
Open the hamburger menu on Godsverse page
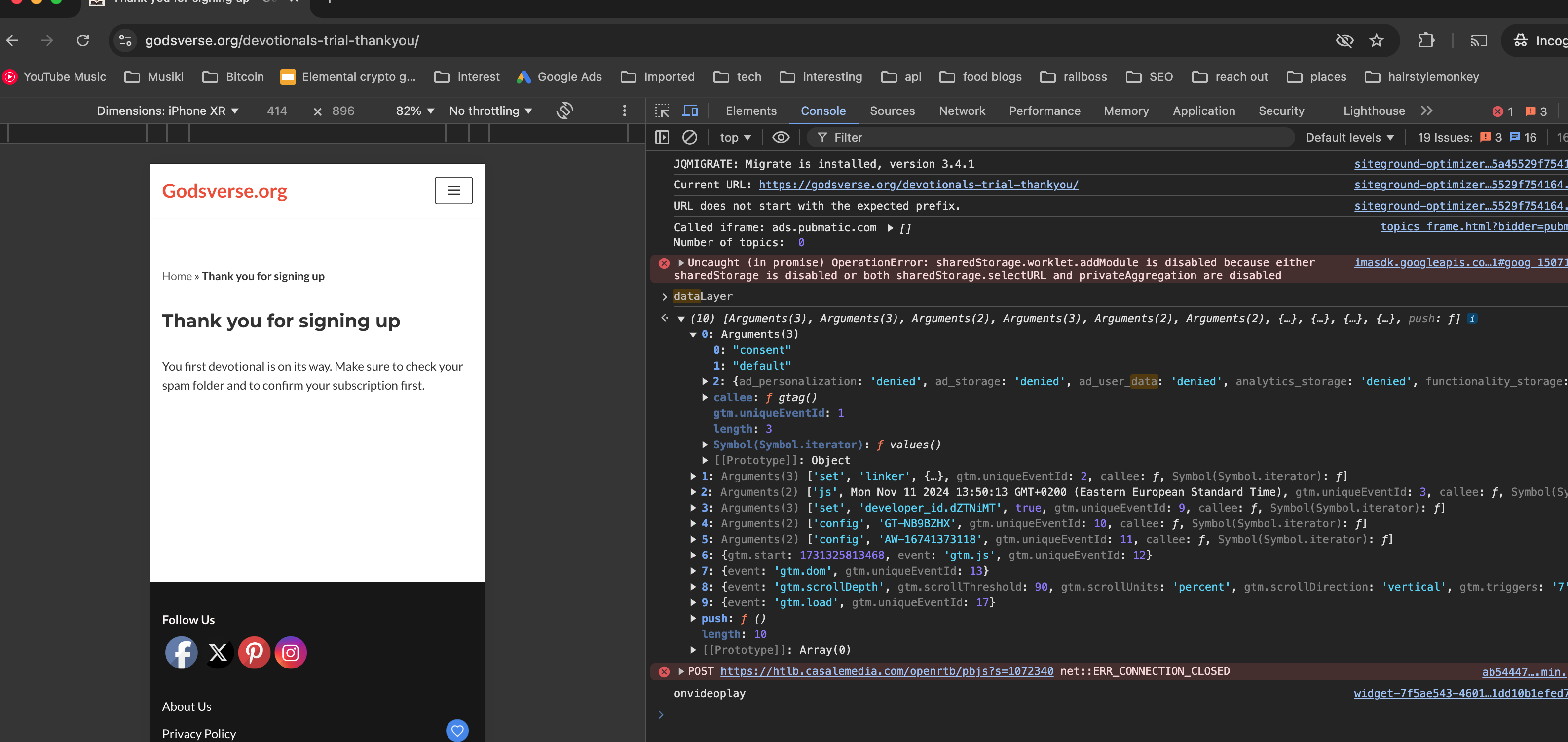(453, 190)
